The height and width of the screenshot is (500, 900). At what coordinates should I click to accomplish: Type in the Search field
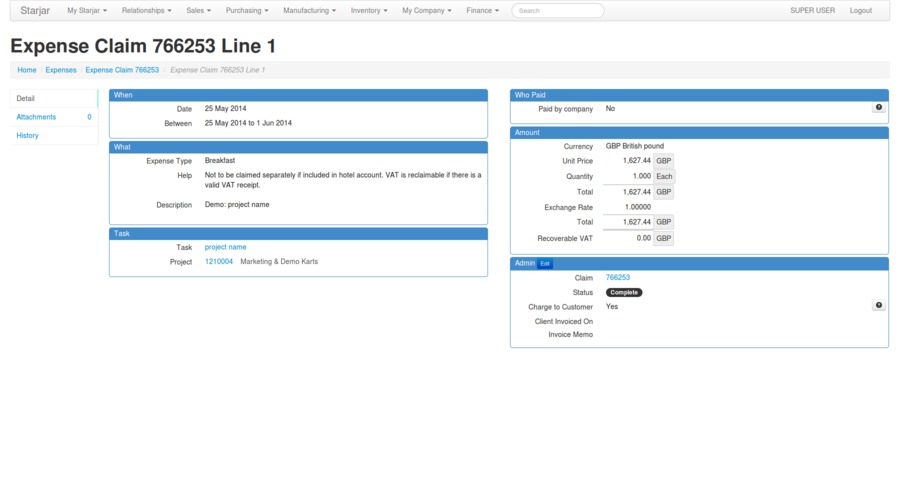(x=557, y=11)
